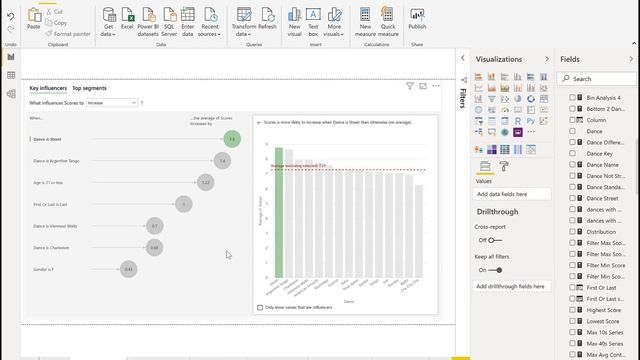This screenshot has width=640, height=360.
Task: Open the Fields well pane icon
Action: [485, 166]
